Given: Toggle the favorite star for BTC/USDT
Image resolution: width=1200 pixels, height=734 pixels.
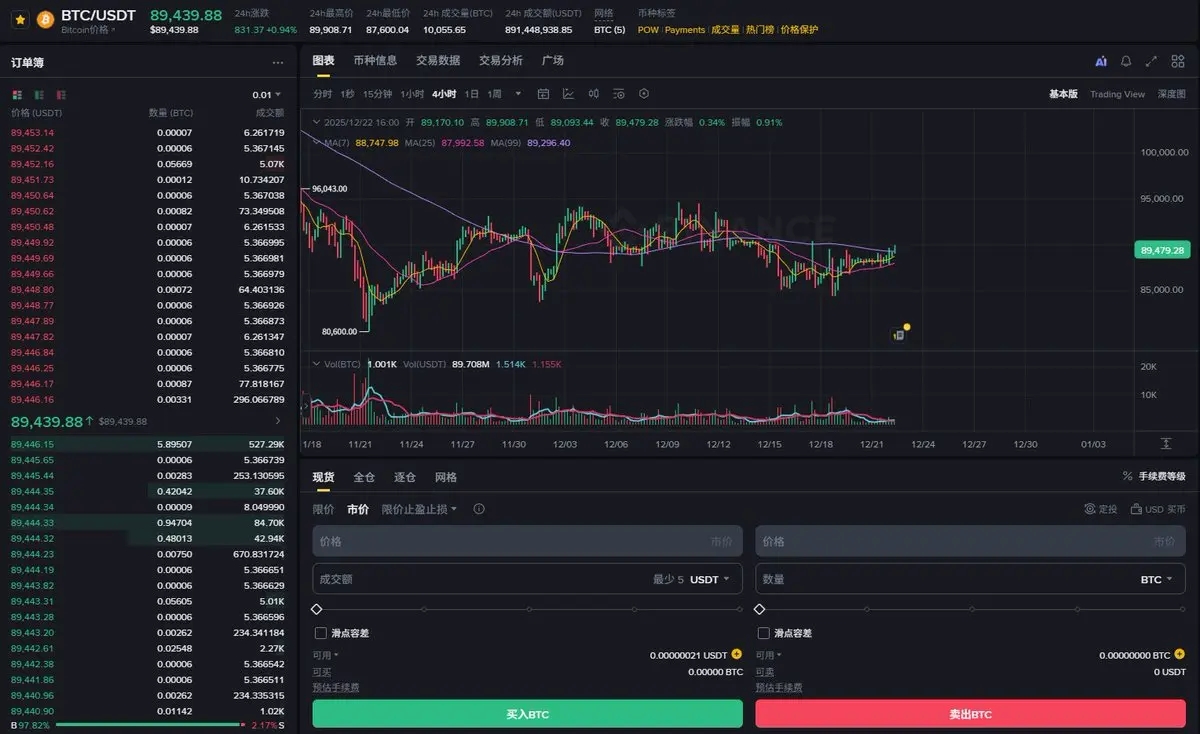Looking at the screenshot, I should pyautogui.click(x=20, y=19).
